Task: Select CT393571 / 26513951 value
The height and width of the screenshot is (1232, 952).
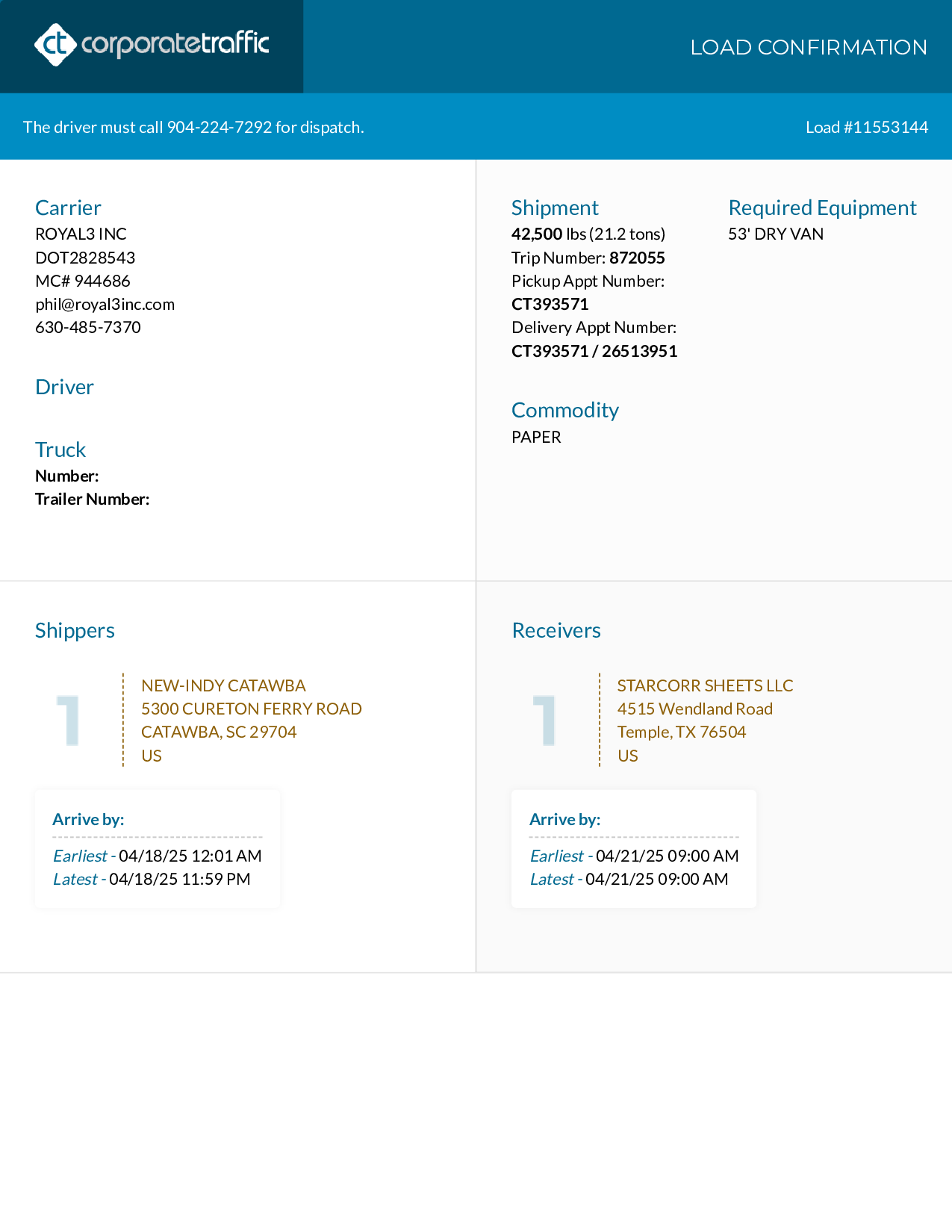Action: click(594, 351)
